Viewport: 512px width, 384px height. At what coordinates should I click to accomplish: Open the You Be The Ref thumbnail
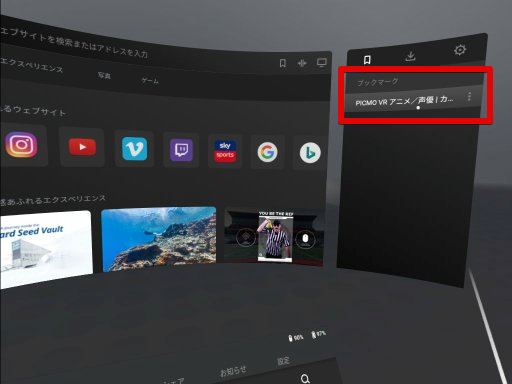274,237
